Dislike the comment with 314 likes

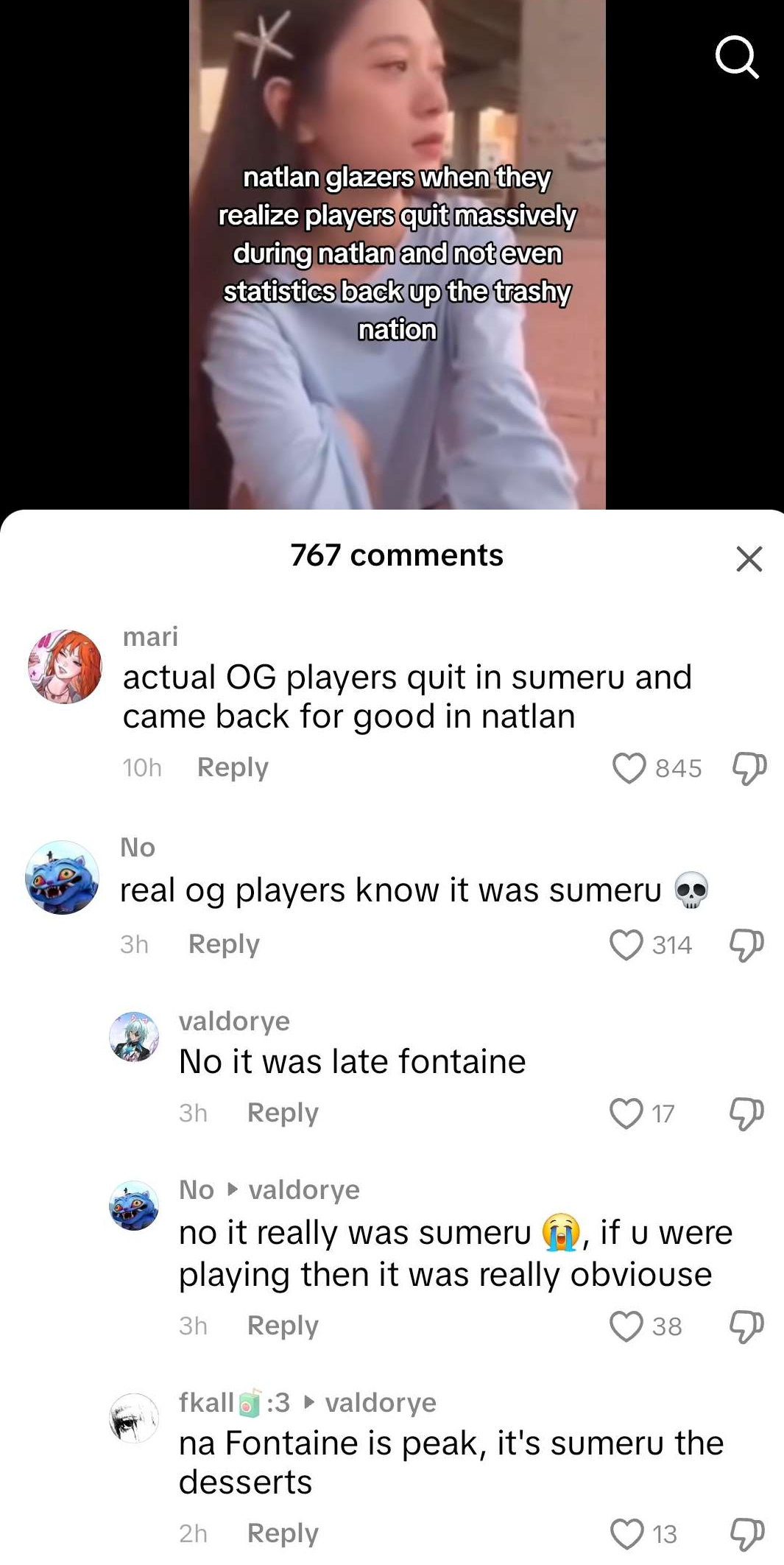click(746, 945)
